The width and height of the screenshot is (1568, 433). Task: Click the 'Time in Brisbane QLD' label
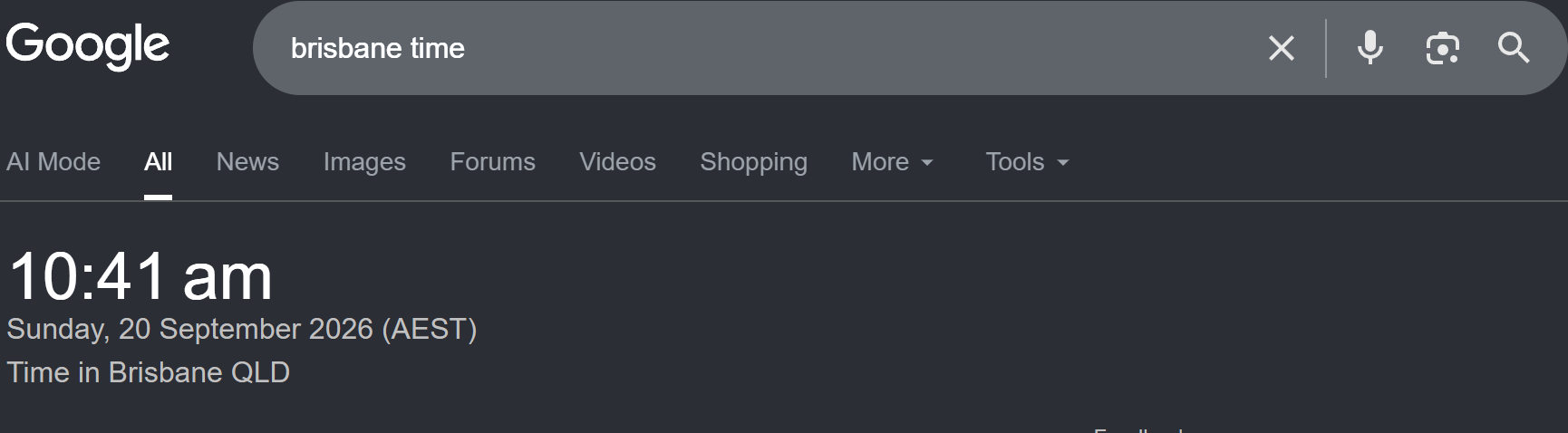pos(148,372)
